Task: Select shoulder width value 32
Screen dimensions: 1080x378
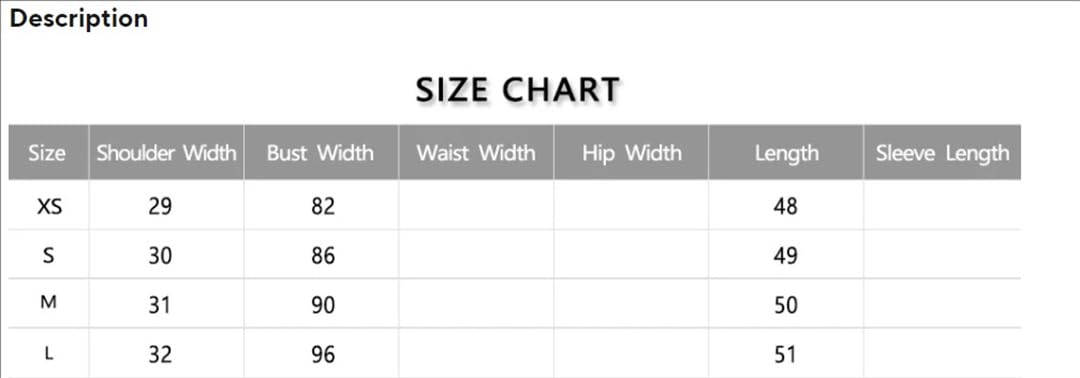Action: [x=160, y=355]
